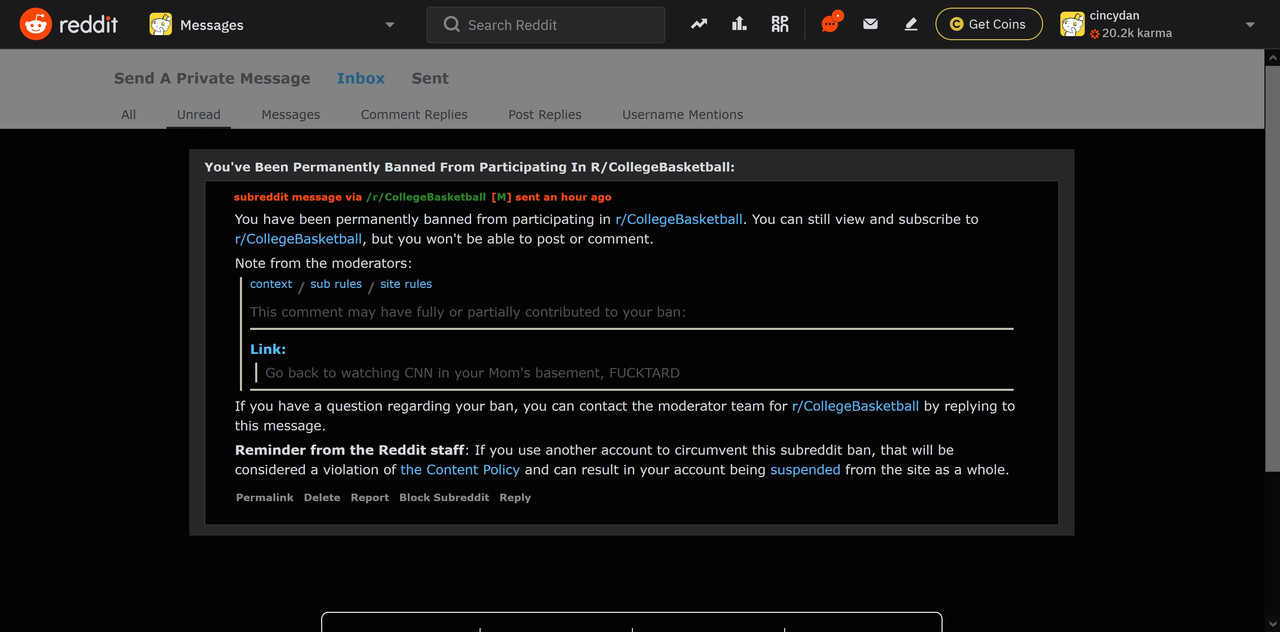Click the 'sent an hour ago' timestamp

[563, 197]
